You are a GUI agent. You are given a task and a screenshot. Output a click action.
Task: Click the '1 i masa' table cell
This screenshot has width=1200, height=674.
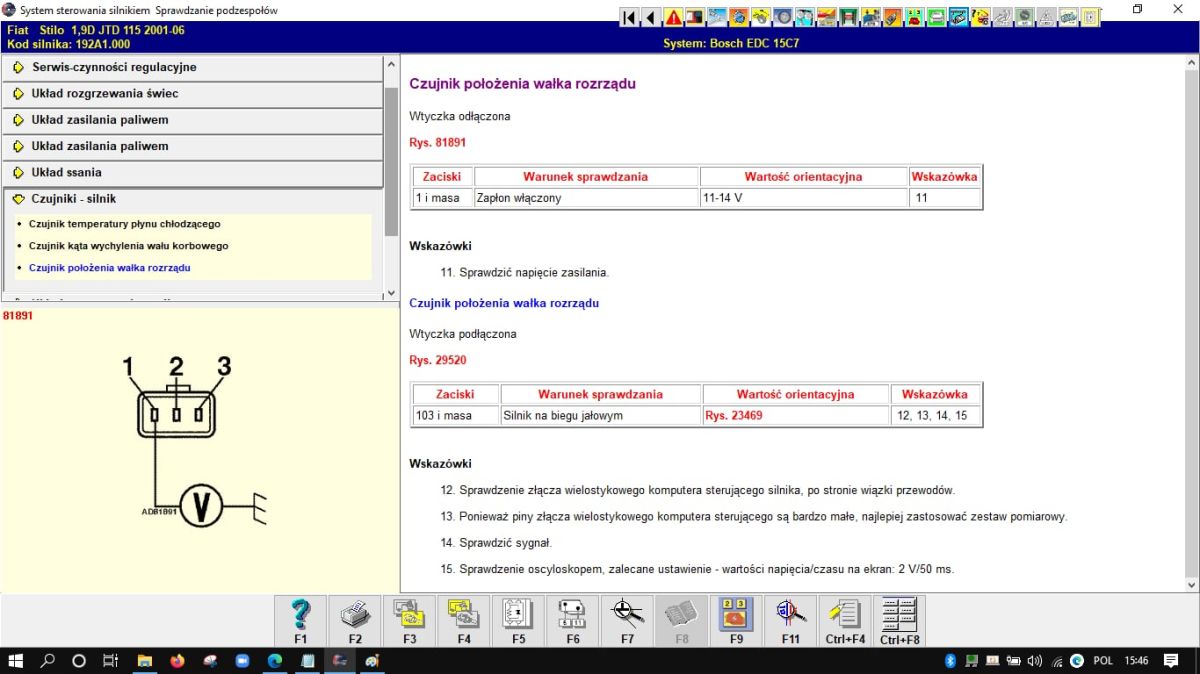point(442,198)
